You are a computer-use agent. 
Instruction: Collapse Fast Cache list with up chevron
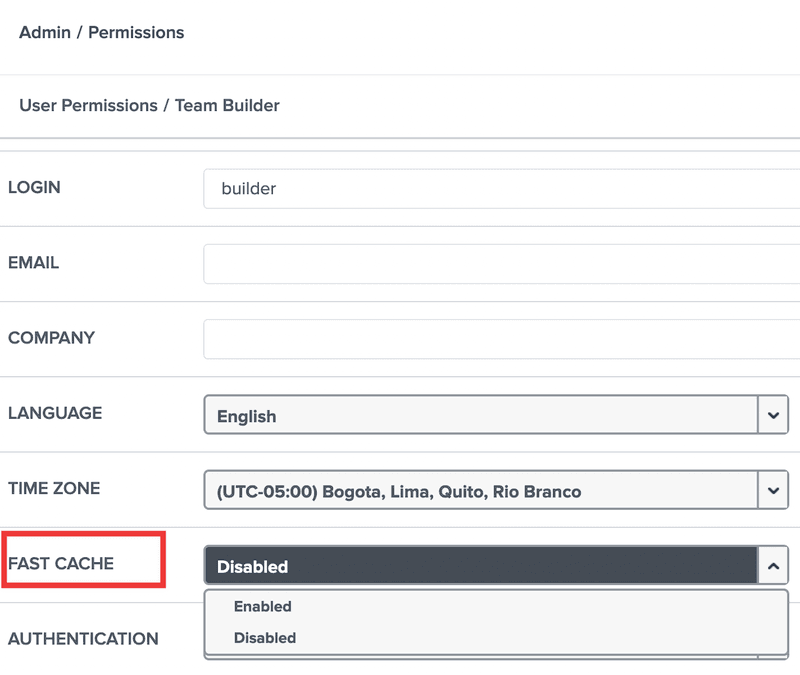[773, 566]
